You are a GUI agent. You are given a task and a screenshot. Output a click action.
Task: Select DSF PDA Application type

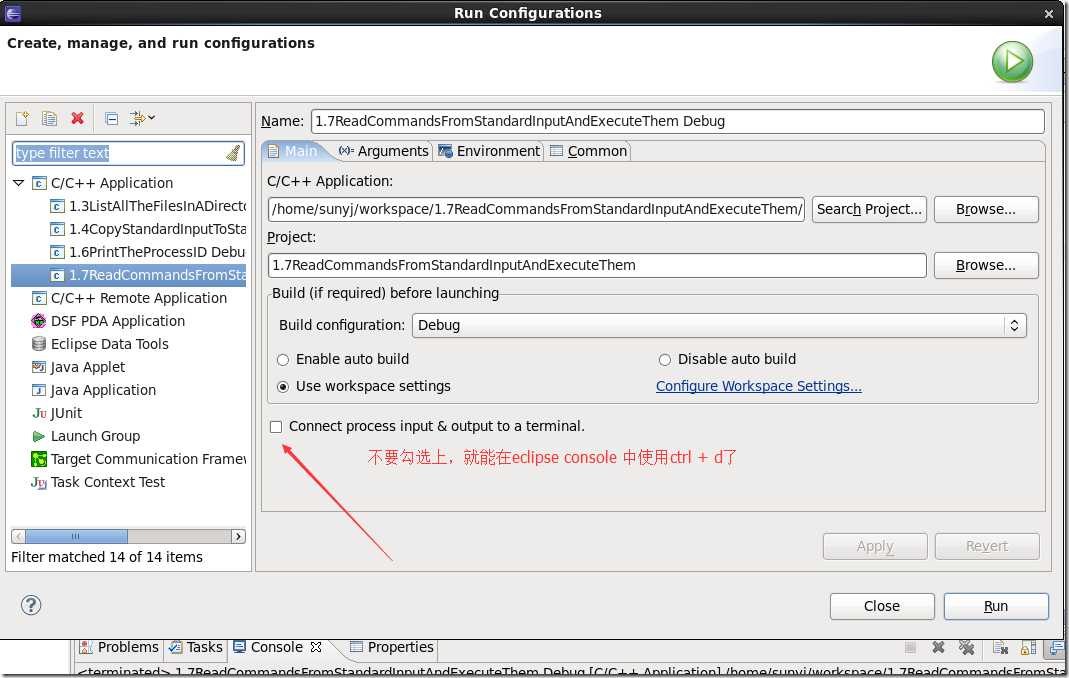109,321
